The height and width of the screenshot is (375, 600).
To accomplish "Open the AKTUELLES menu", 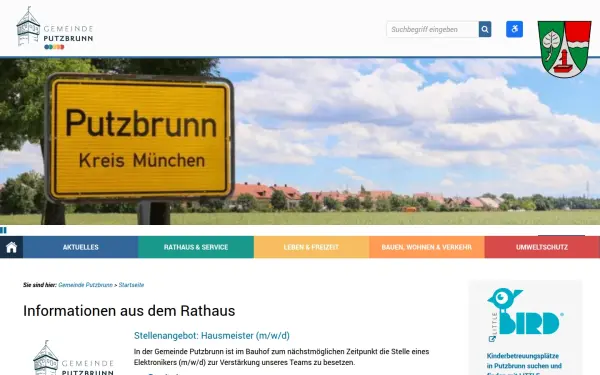I will pyautogui.click(x=80, y=247).
